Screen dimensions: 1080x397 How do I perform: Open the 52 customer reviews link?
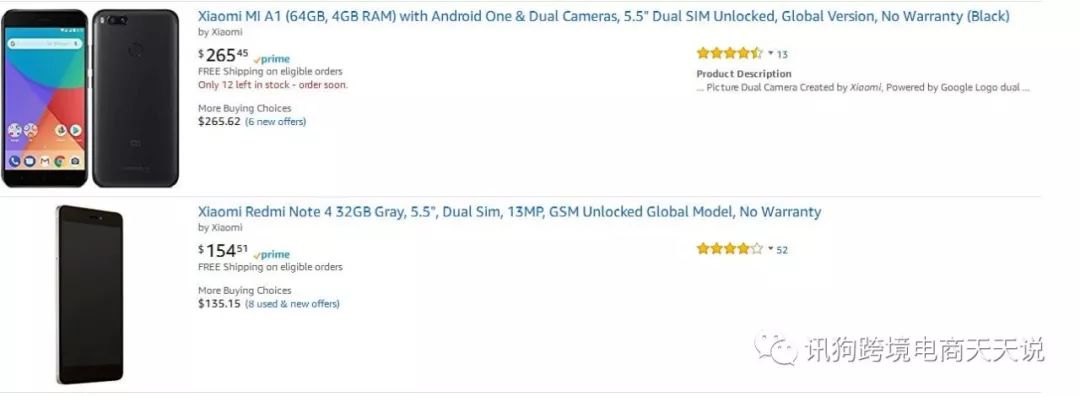click(782, 250)
